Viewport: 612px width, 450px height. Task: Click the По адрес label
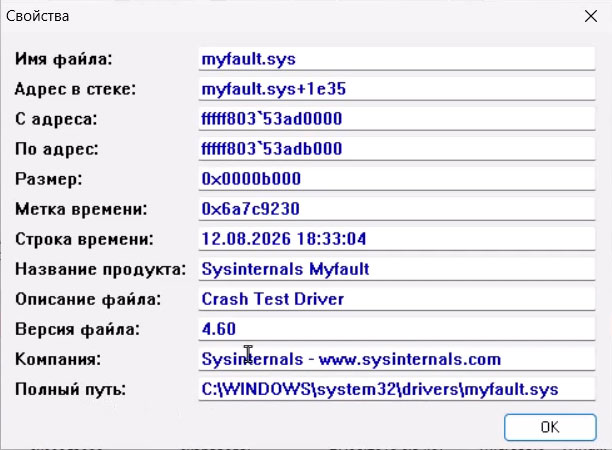(x=57, y=149)
